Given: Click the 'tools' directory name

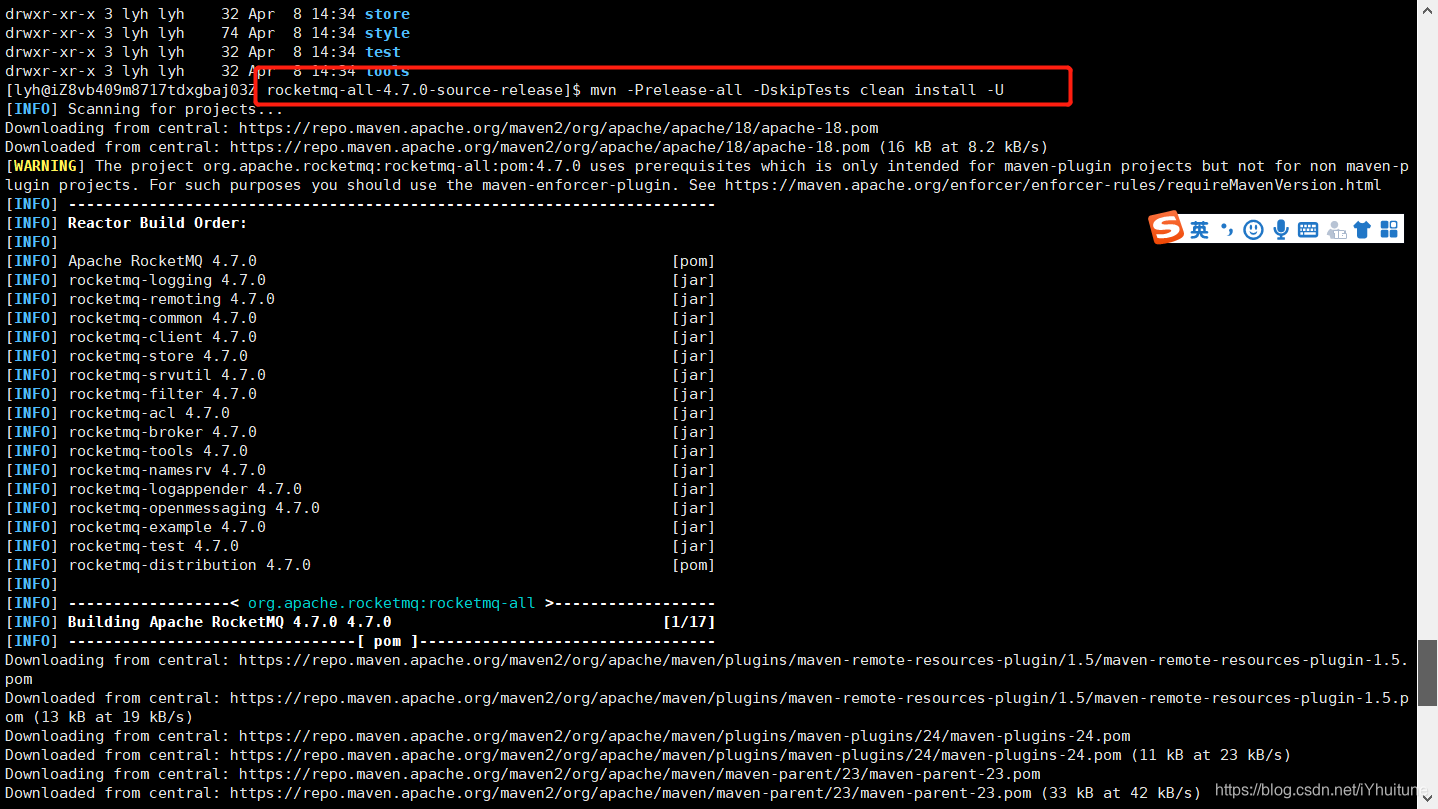Looking at the screenshot, I should click(x=387, y=71).
